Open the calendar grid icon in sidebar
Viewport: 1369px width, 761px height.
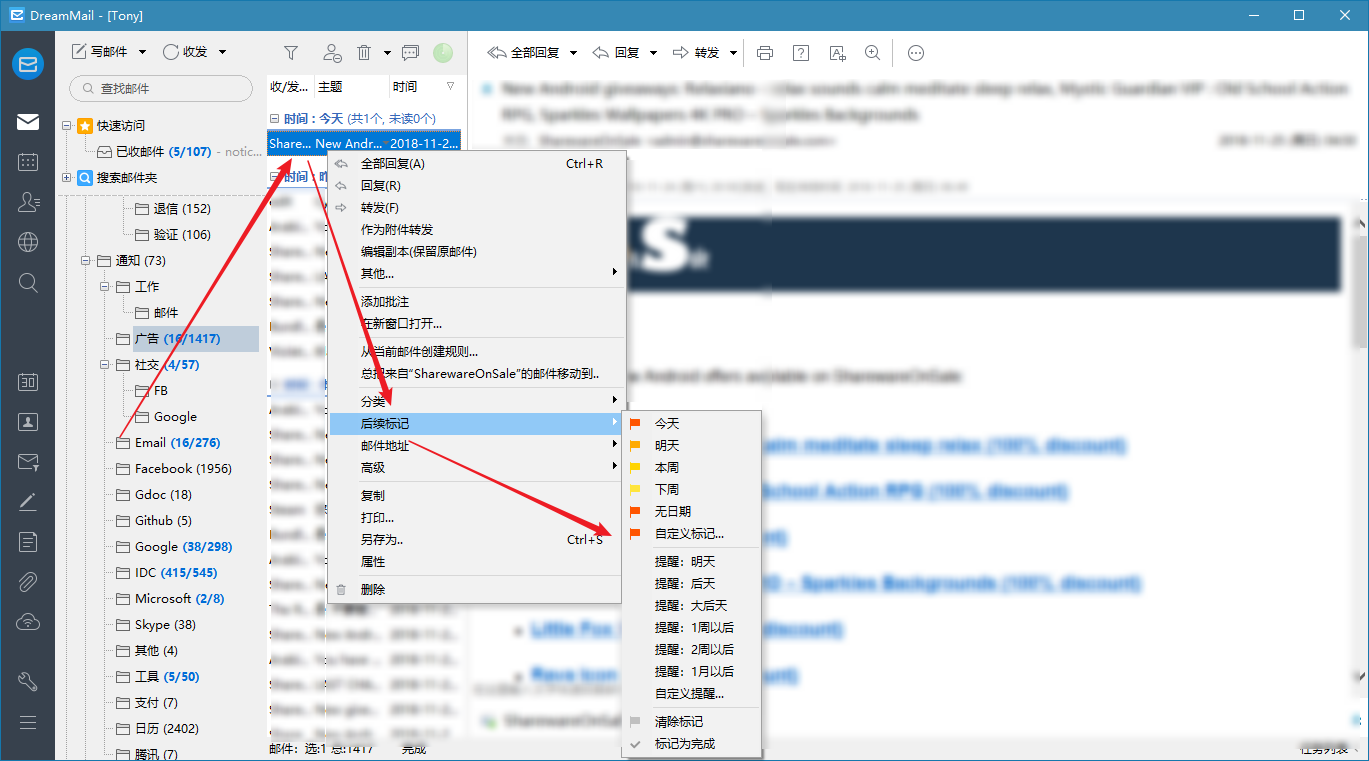point(27,162)
